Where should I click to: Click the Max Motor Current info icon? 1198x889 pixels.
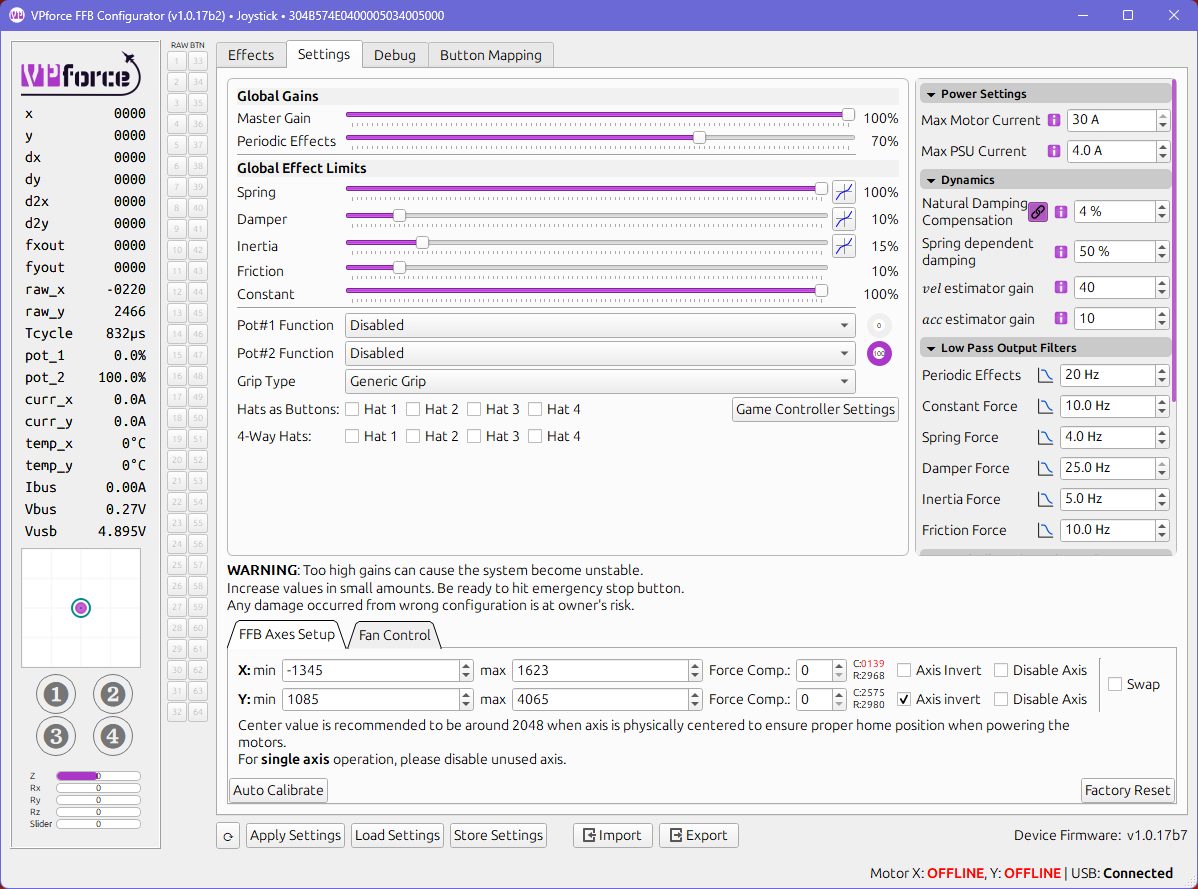click(1054, 120)
